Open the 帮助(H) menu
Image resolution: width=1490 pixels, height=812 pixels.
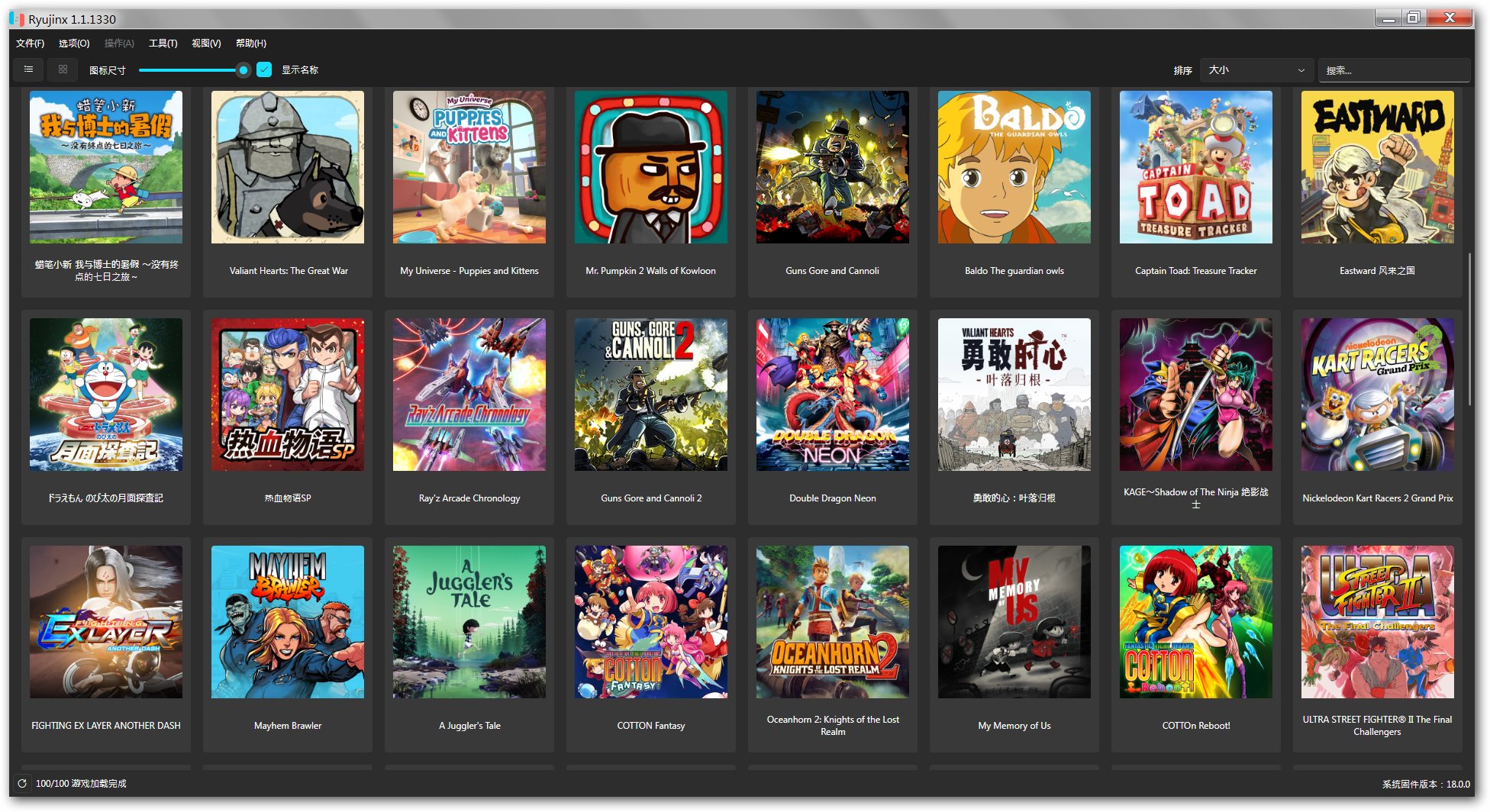[251, 43]
